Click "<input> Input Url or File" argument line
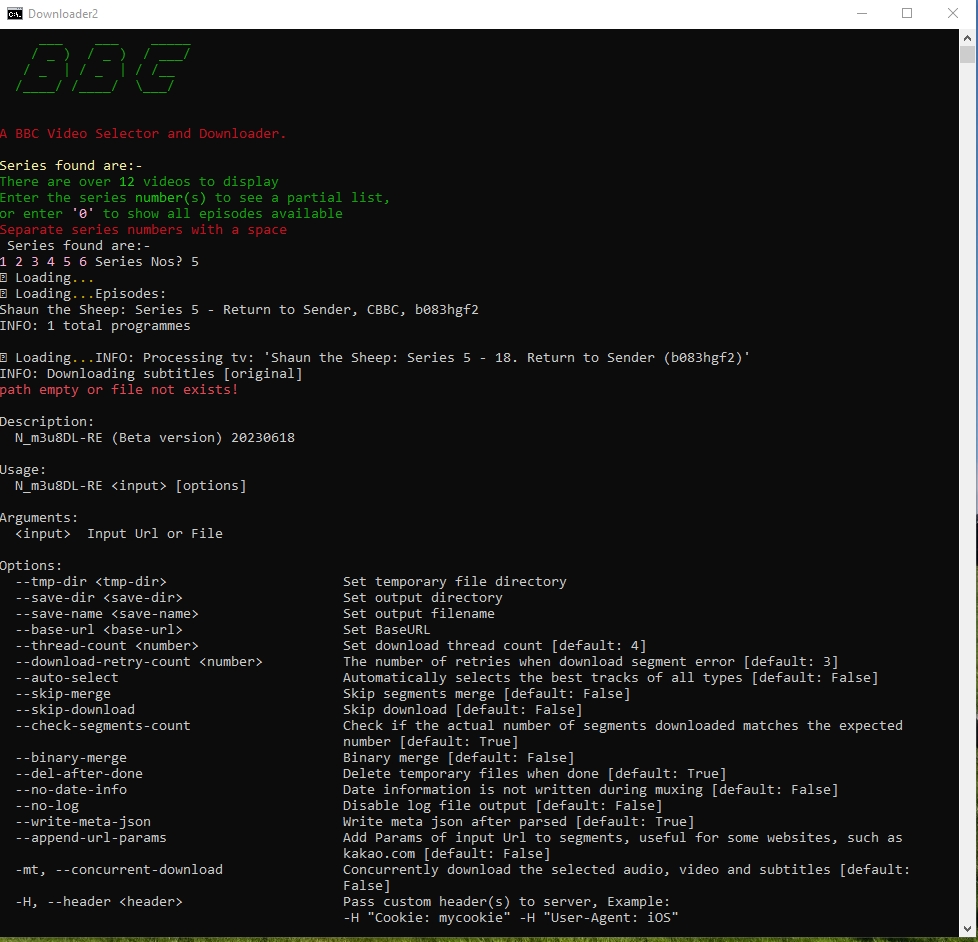Screen dimensions: 978x942 click(119, 533)
